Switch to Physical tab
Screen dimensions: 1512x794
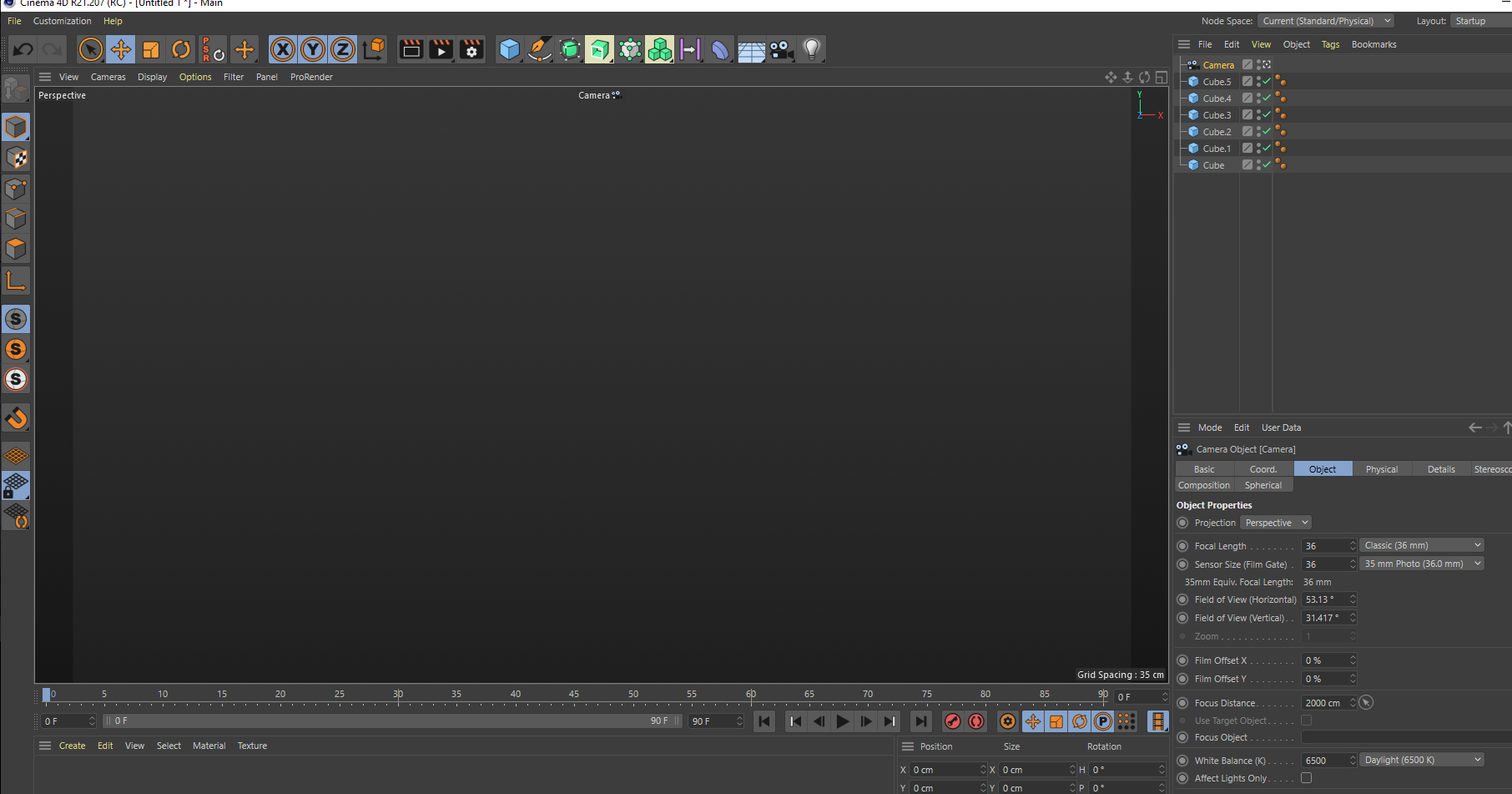[1382, 469]
